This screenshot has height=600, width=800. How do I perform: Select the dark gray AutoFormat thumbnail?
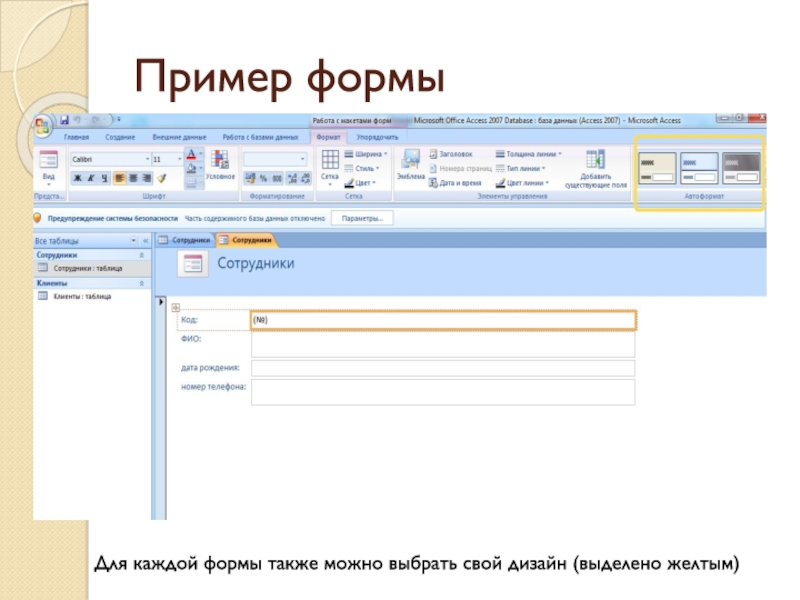pos(741,166)
